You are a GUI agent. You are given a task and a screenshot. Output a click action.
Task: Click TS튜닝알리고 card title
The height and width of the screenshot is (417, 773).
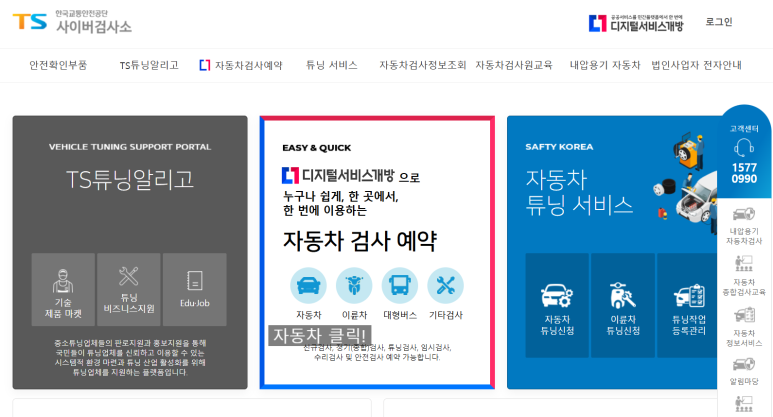click(x=130, y=179)
